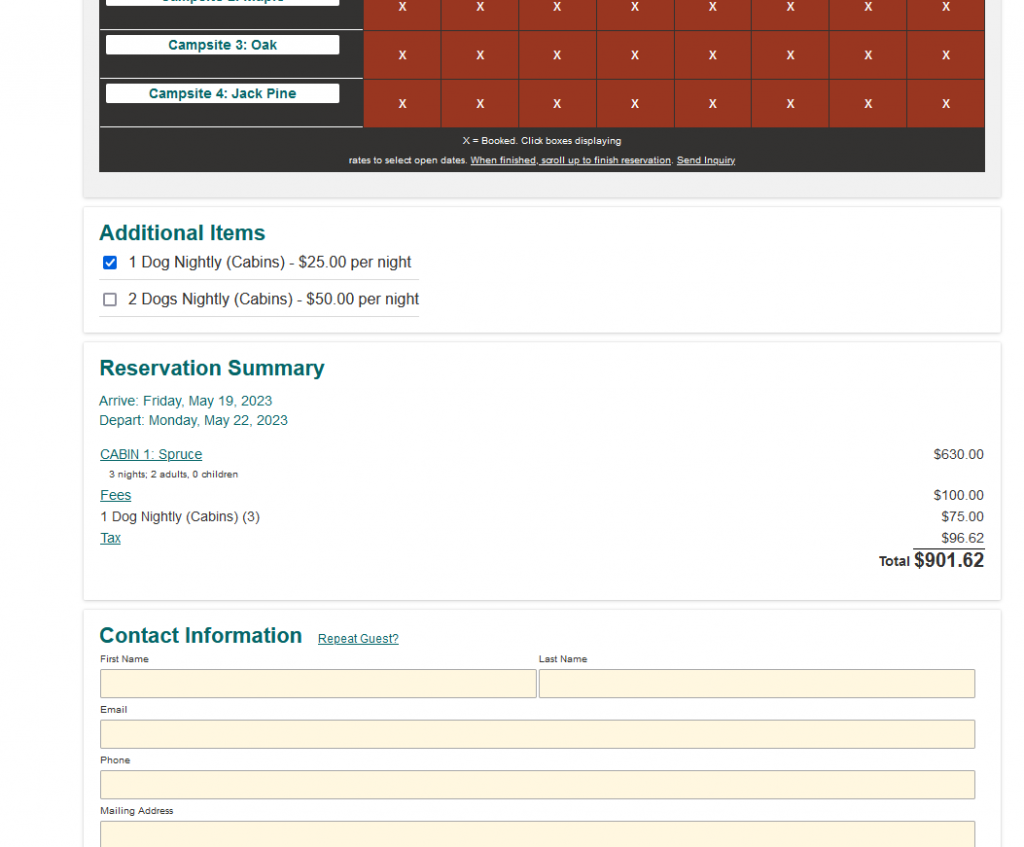Click first booked X cell in Campsite 3: Oak row
The height and width of the screenshot is (847, 1024).
(402, 56)
